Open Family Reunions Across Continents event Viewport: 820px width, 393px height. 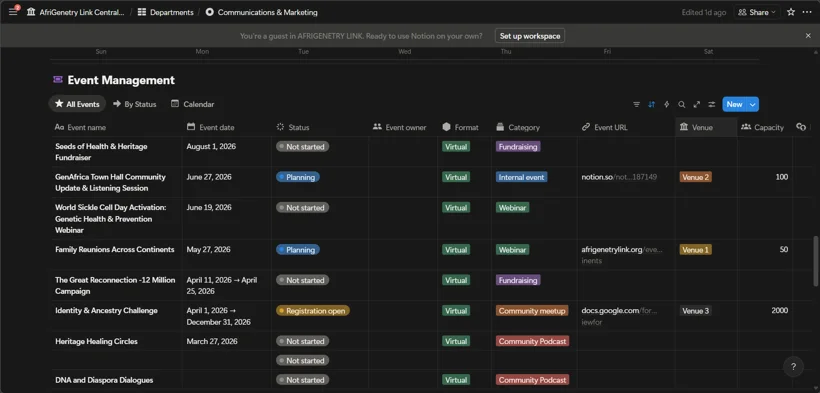click(115, 250)
